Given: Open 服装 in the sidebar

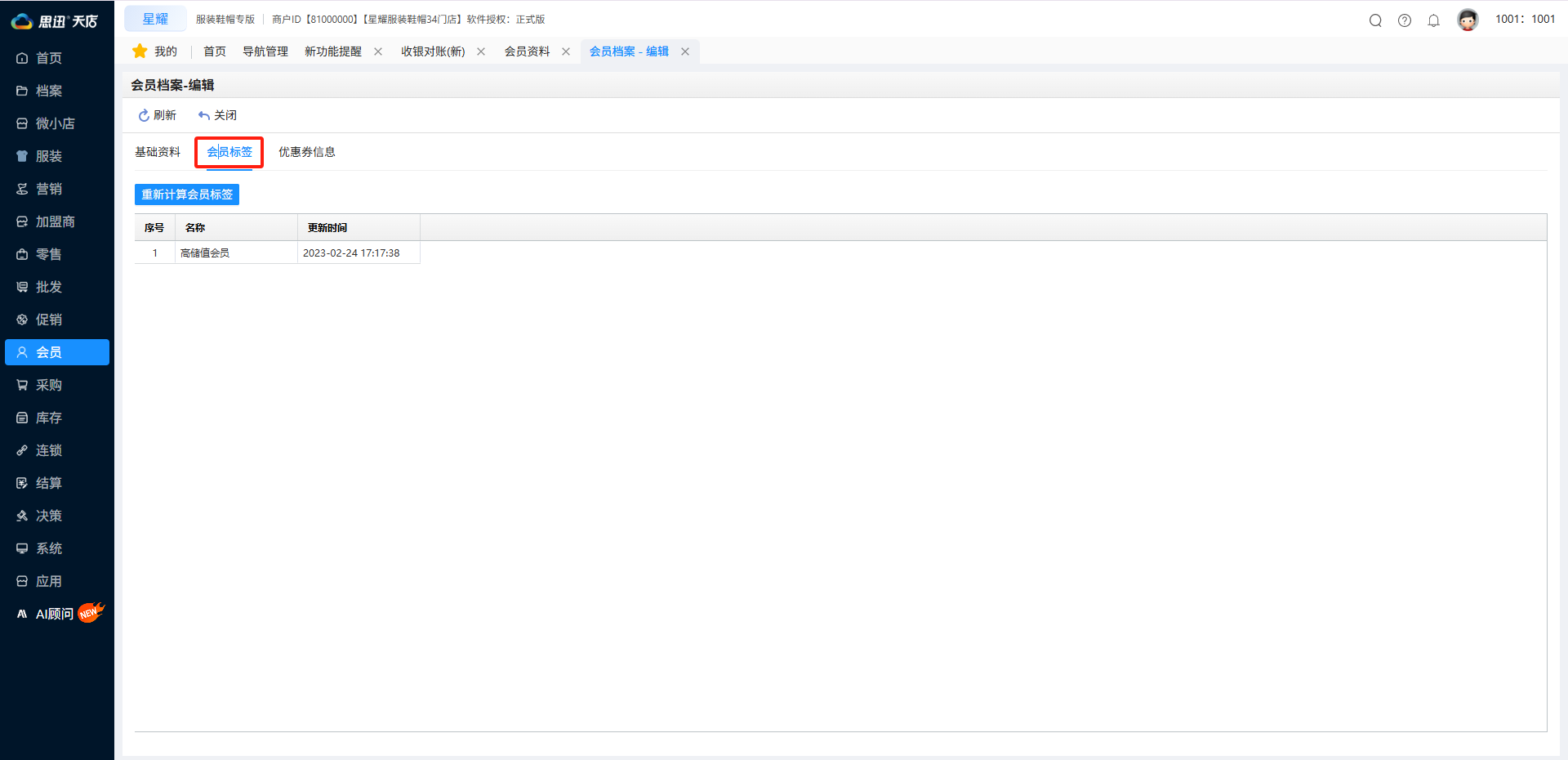Looking at the screenshot, I should click(49, 156).
